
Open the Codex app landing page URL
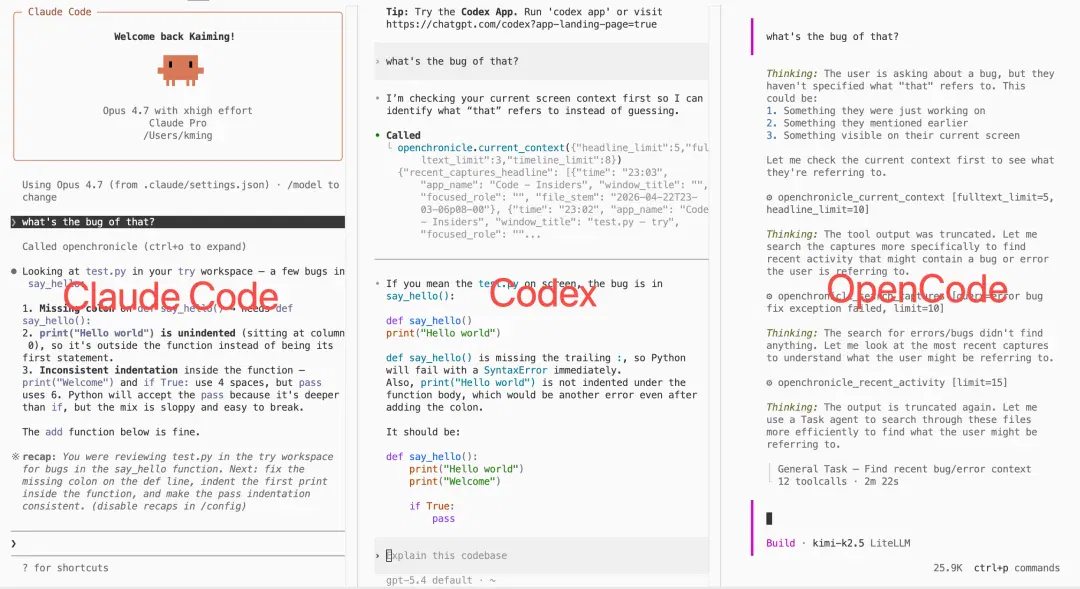521,24
